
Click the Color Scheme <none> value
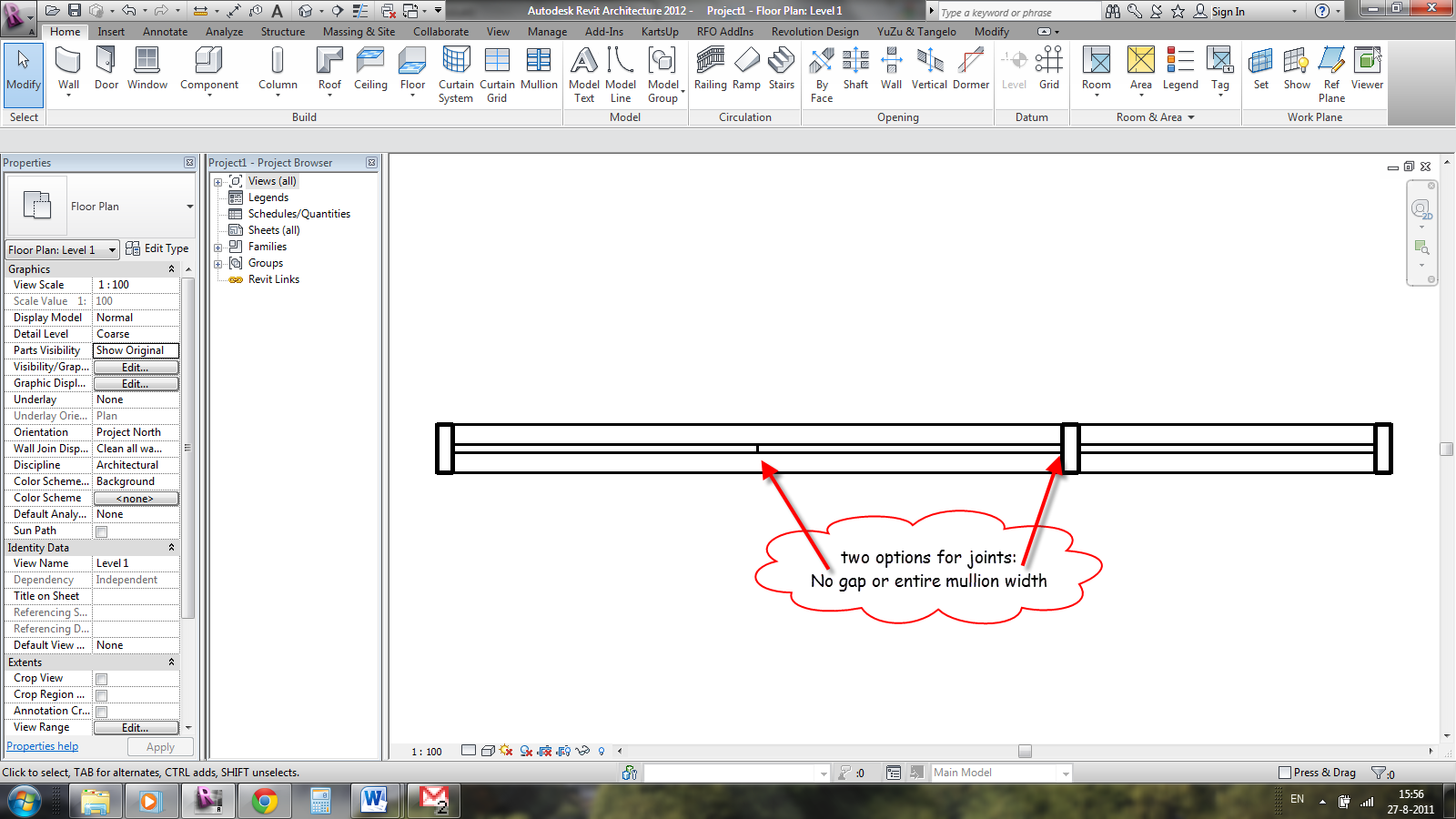tap(136, 498)
